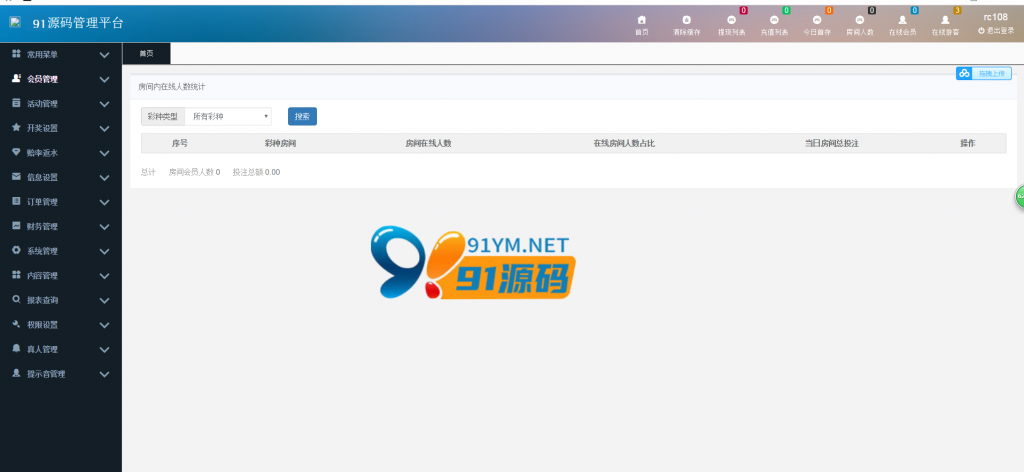Click the 91源码管理平台 title

click(78, 23)
